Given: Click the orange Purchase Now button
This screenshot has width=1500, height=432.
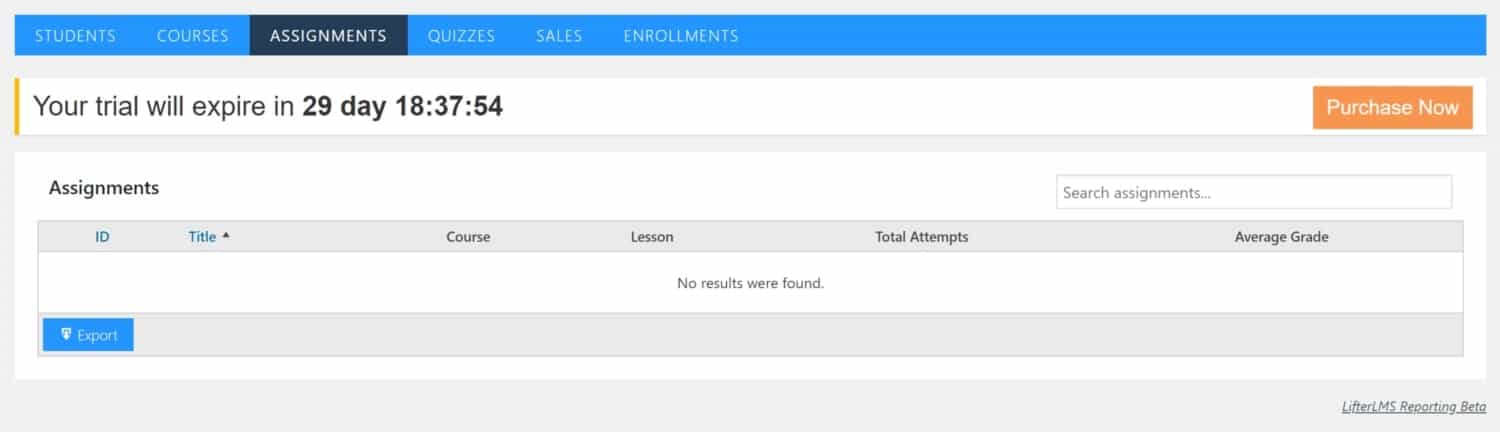Looking at the screenshot, I should [x=1392, y=107].
